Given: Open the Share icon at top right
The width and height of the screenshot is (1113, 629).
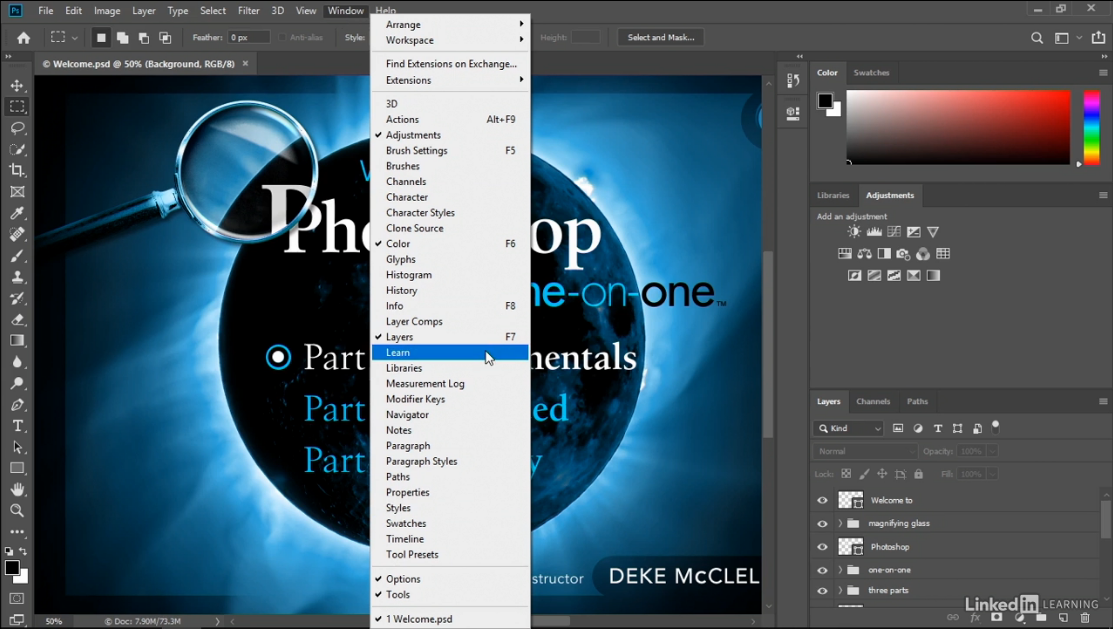Looking at the screenshot, I should (1098, 38).
